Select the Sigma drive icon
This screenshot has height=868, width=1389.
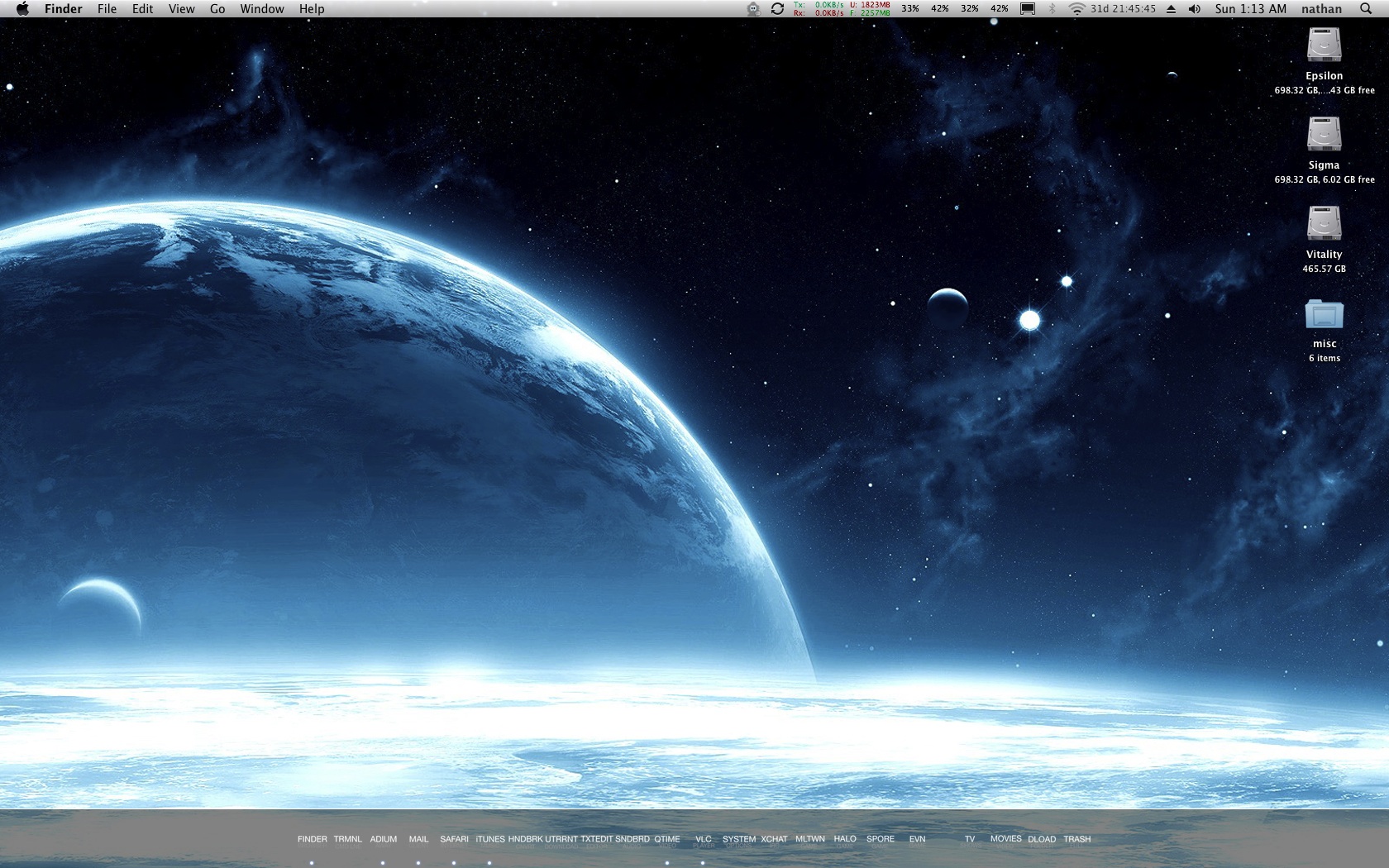(x=1324, y=135)
